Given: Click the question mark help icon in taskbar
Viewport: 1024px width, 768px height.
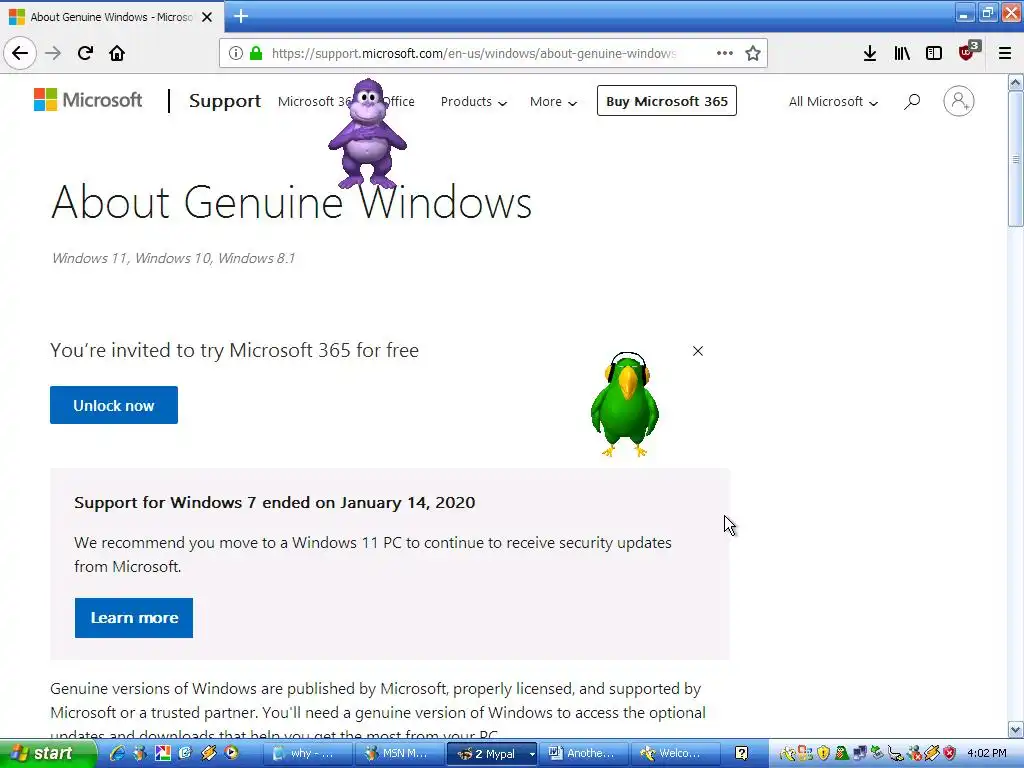Looking at the screenshot, I should (x=741, y=754).
